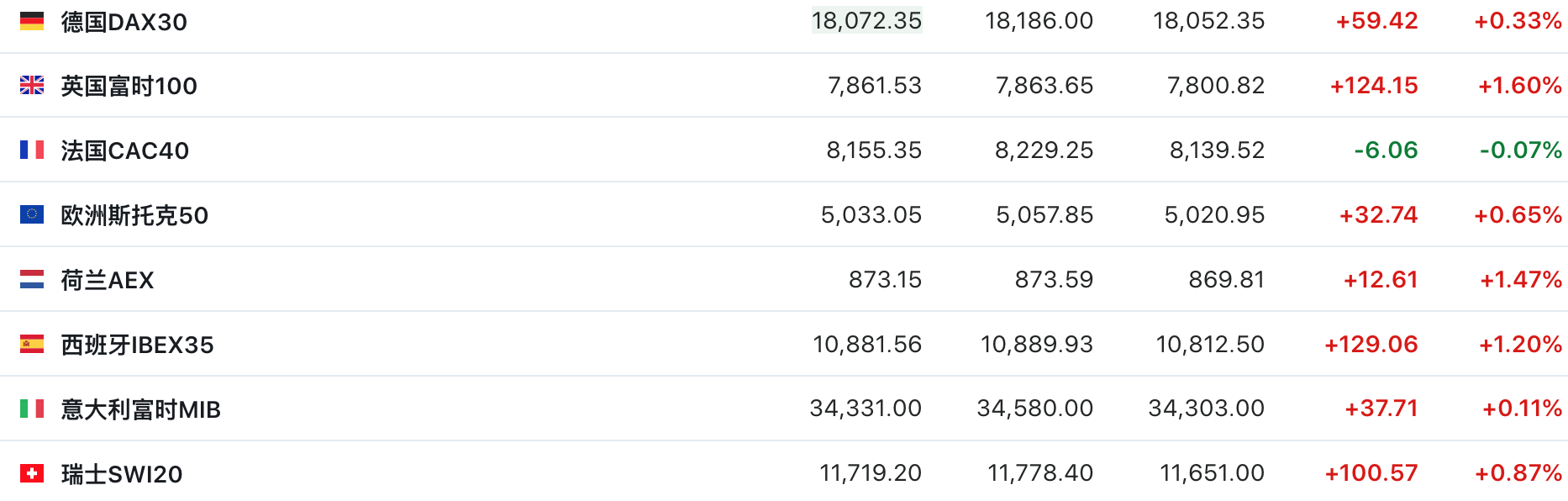
Task: Open the 西班牙IBEX35 index link
Action: pos(138,345)
